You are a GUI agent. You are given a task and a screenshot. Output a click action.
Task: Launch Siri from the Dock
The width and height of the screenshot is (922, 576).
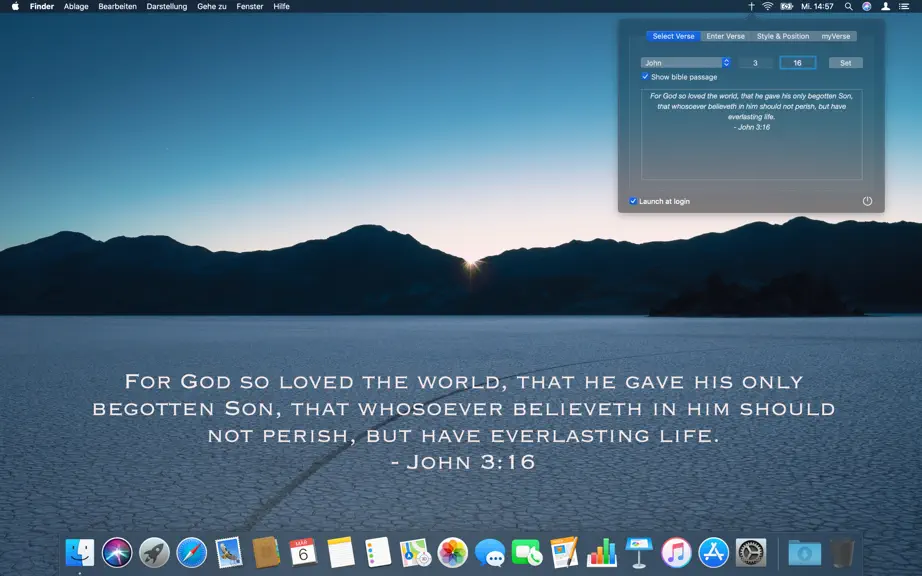click(x=117, y=552)
